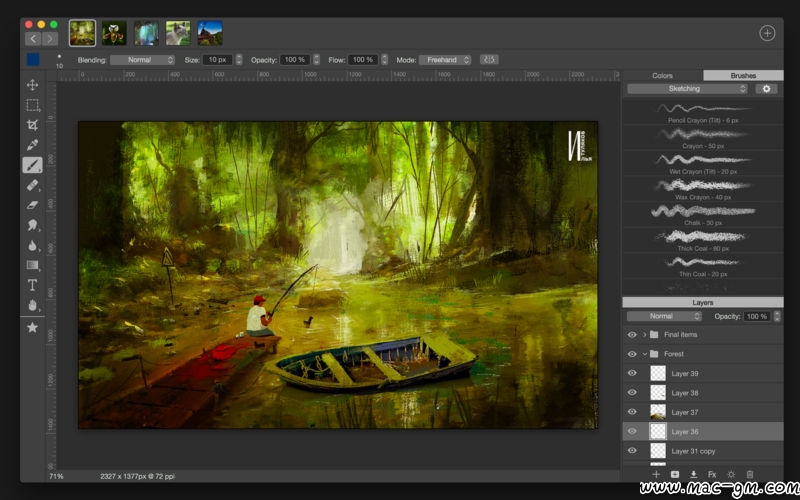
Task: Hide the Forest group
Action: (x=632, y=354)
